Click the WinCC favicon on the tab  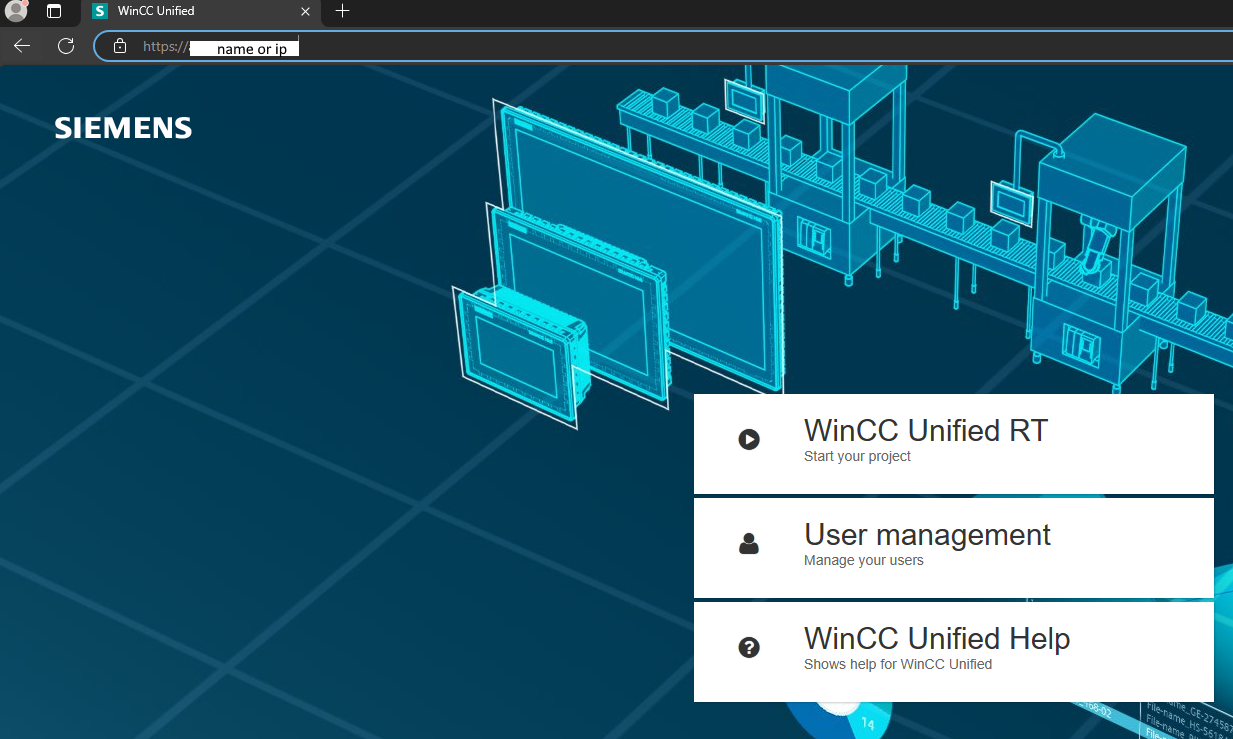(x=99, y=11)
